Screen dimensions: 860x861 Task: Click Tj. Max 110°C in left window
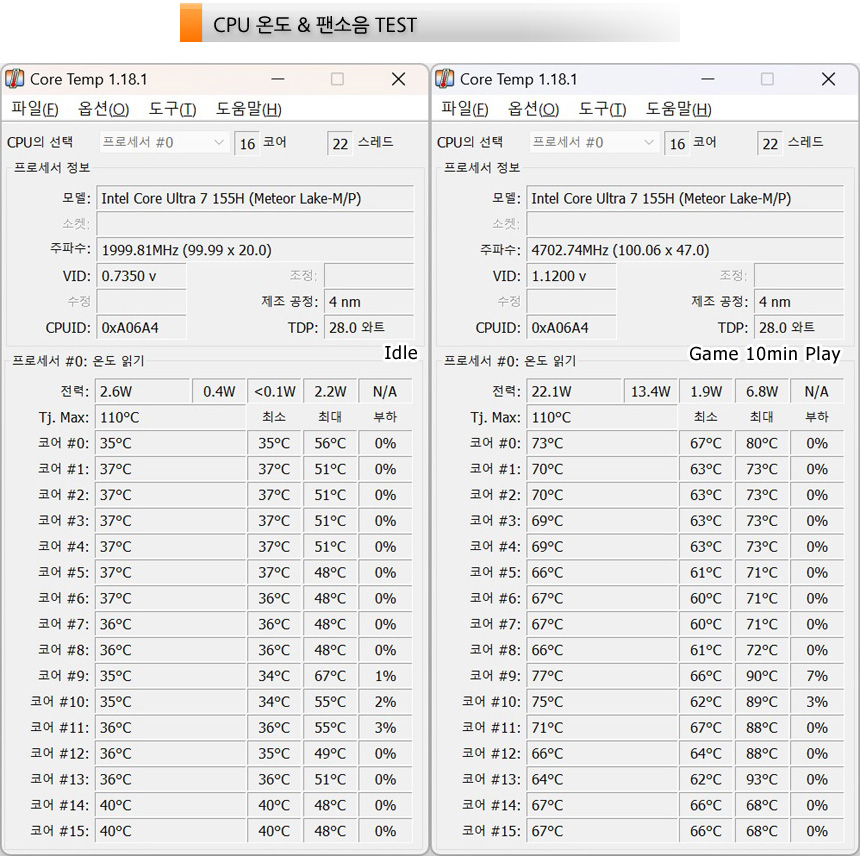170,417
